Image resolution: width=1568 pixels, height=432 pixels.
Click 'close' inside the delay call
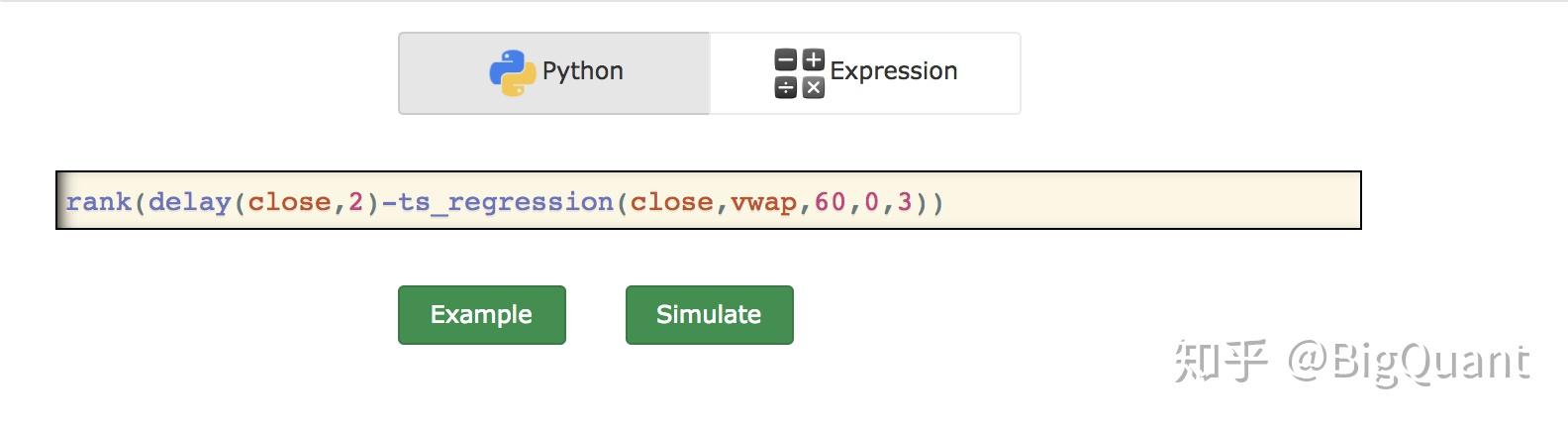[x=289, y=202]
